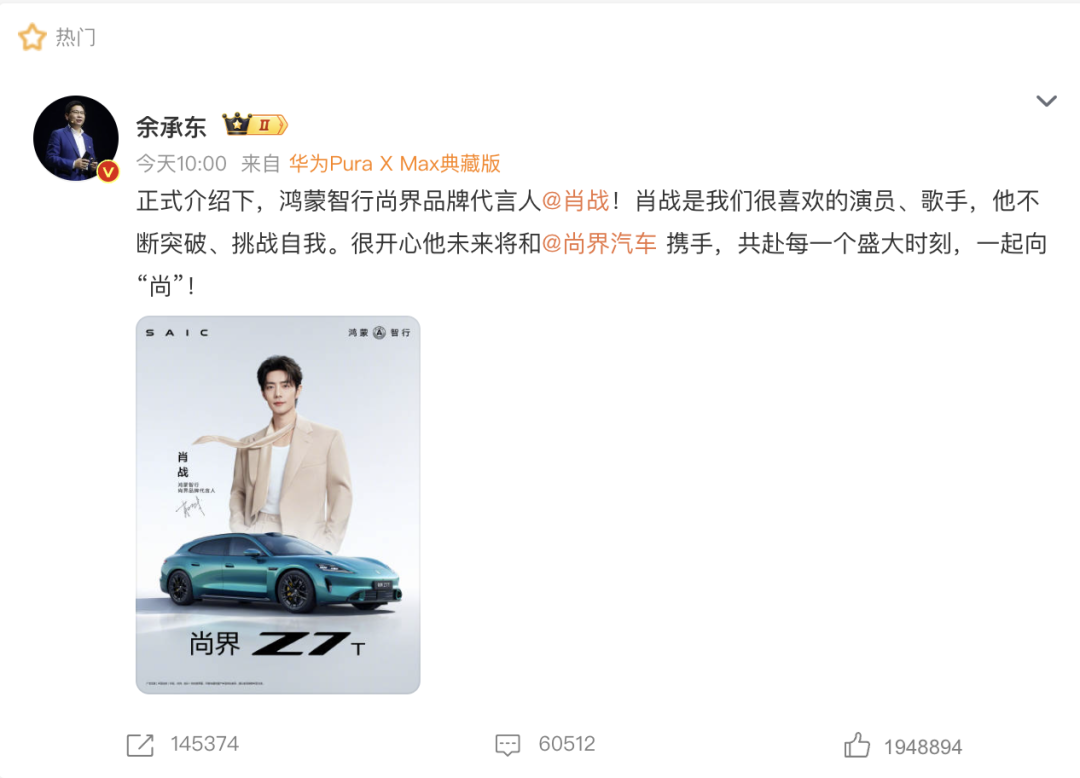This screenshot has height=778, width=1080.
Task: Click the comment bubble icon
Action: click(x=508, y=745)
